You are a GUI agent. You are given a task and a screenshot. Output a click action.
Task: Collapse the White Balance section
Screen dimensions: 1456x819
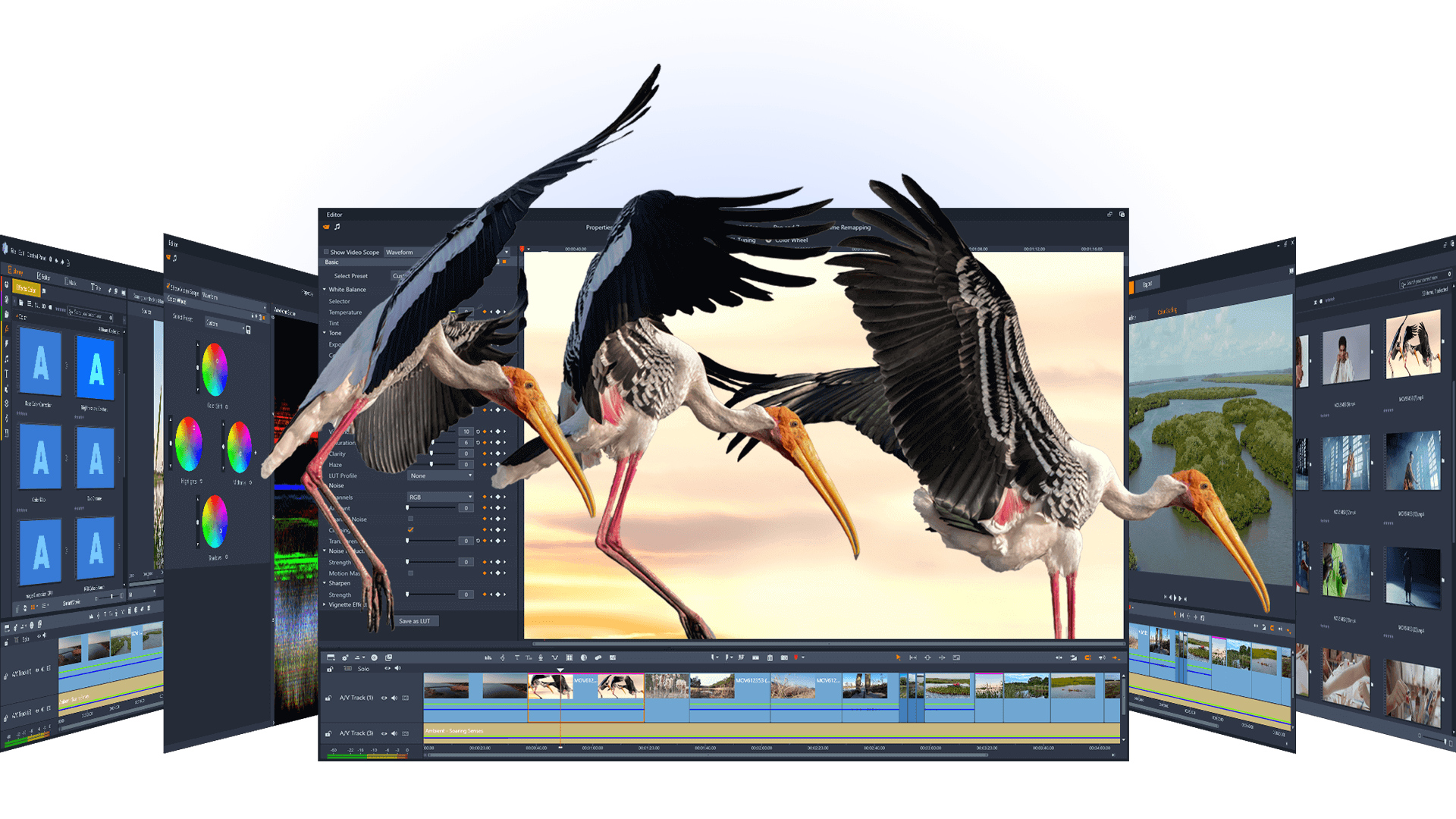click(325, 290)
